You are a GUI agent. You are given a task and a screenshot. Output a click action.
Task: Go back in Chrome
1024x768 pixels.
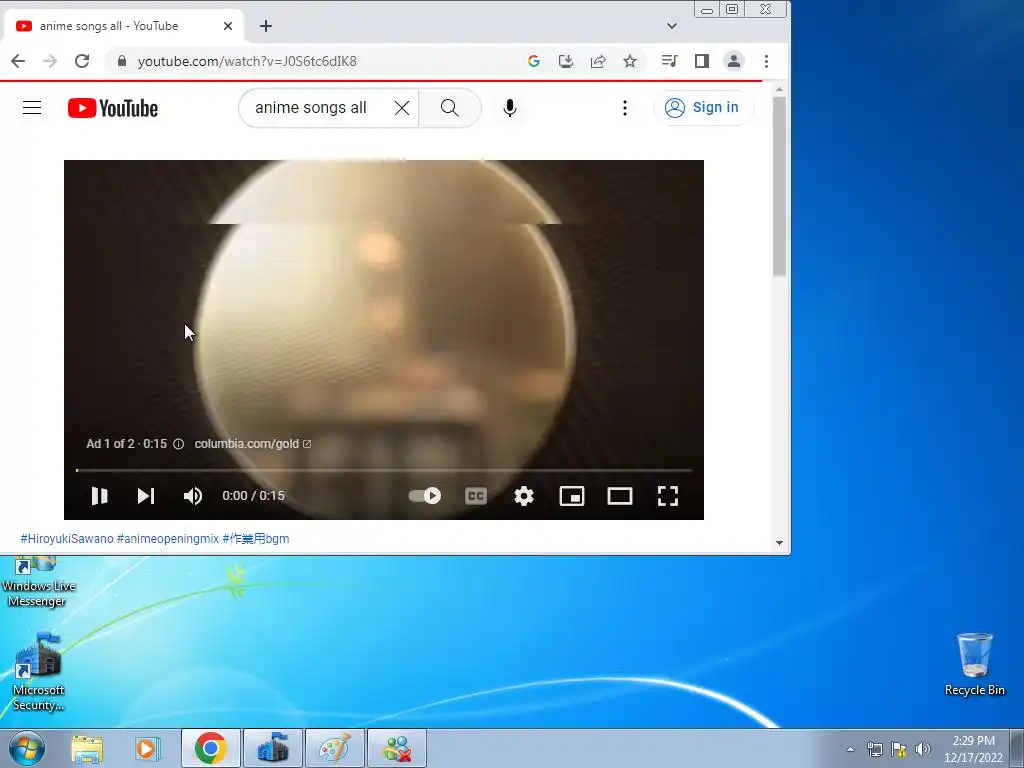coord(18,61)
